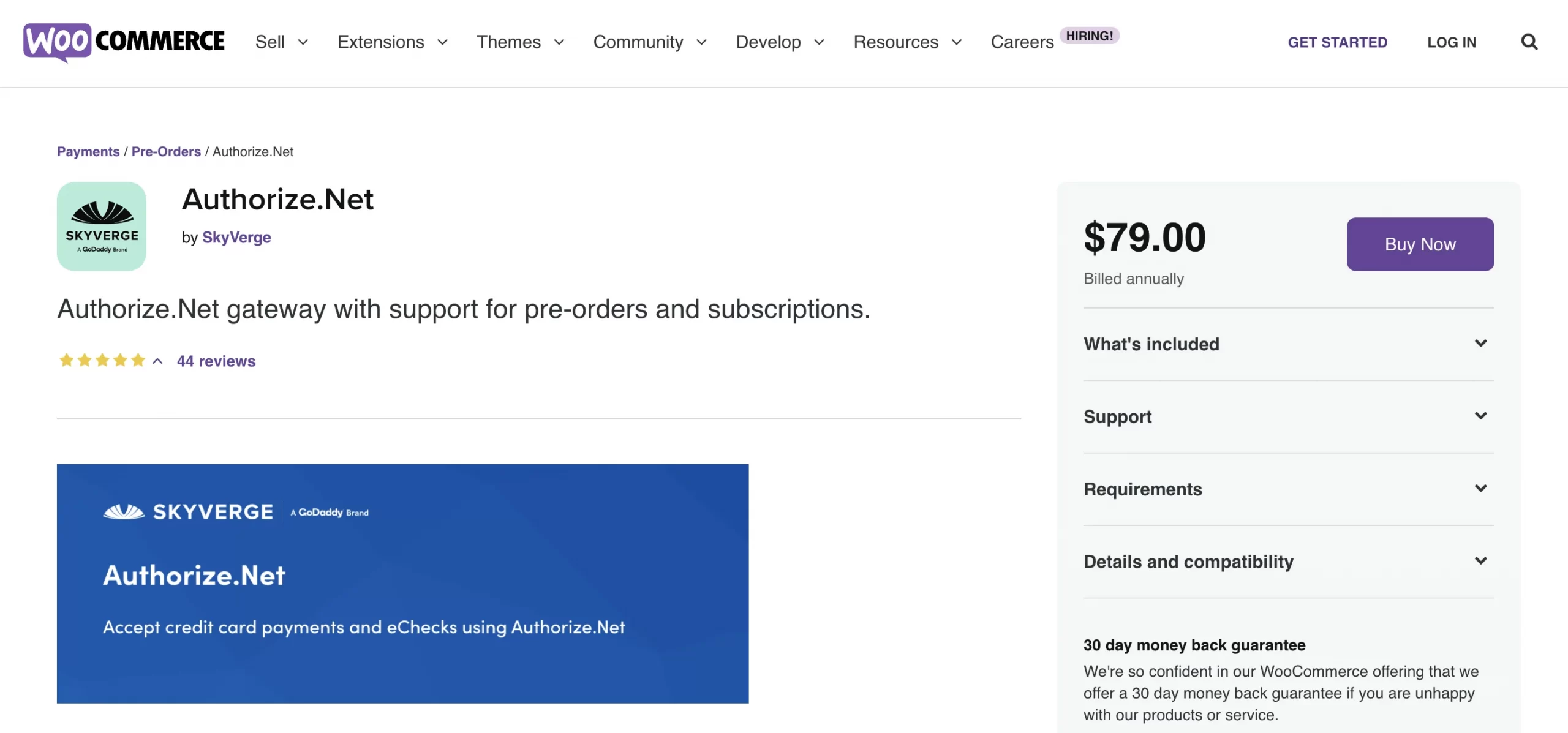Click the Buy Now button
Viewport: 1568px width, 733px height.
coord(1420,244)
